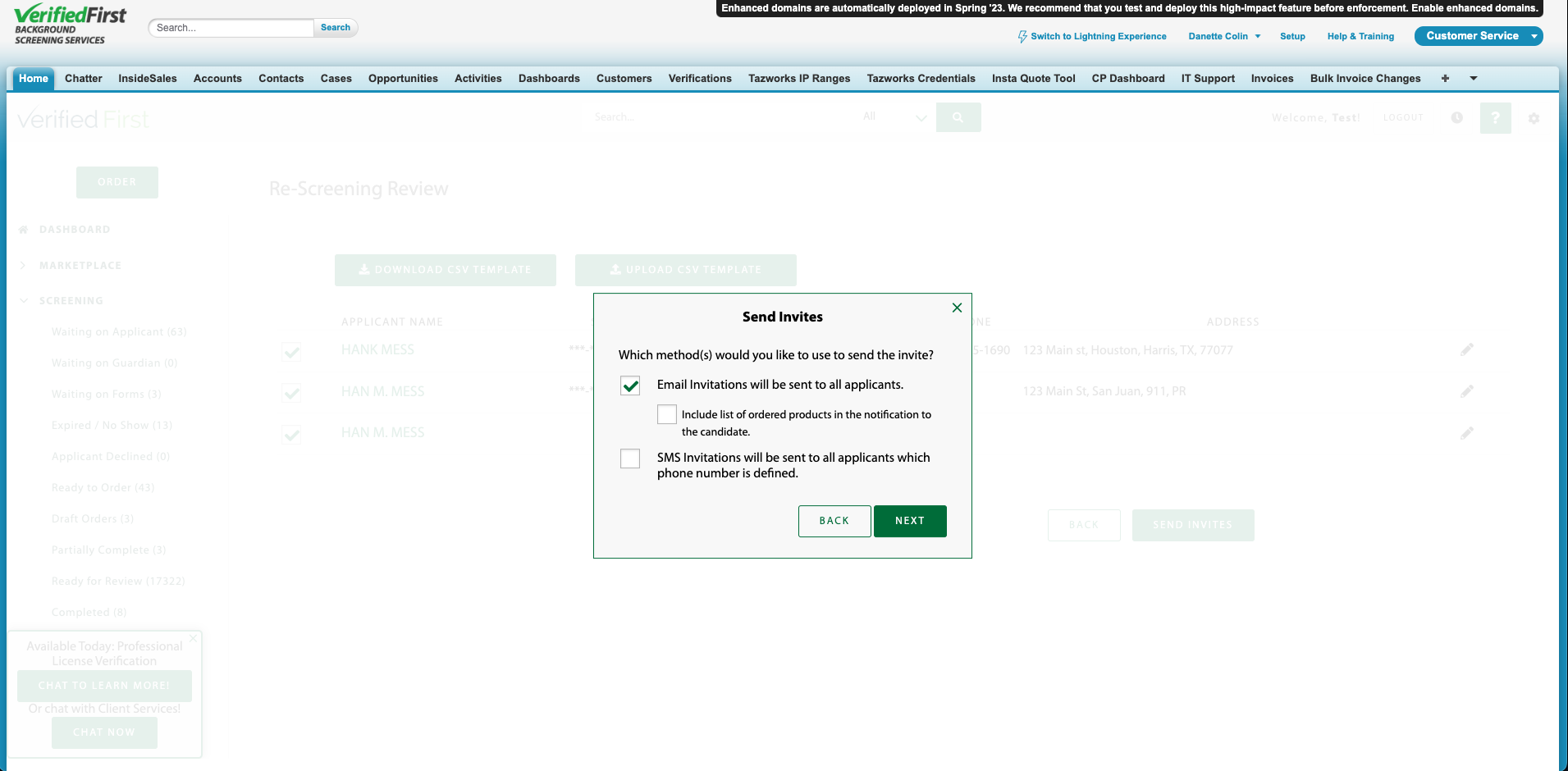The width and height of the screenshot is (1568, 771).
Task: Enable SMS Invitations checkbox
Action: click(630, 458)
